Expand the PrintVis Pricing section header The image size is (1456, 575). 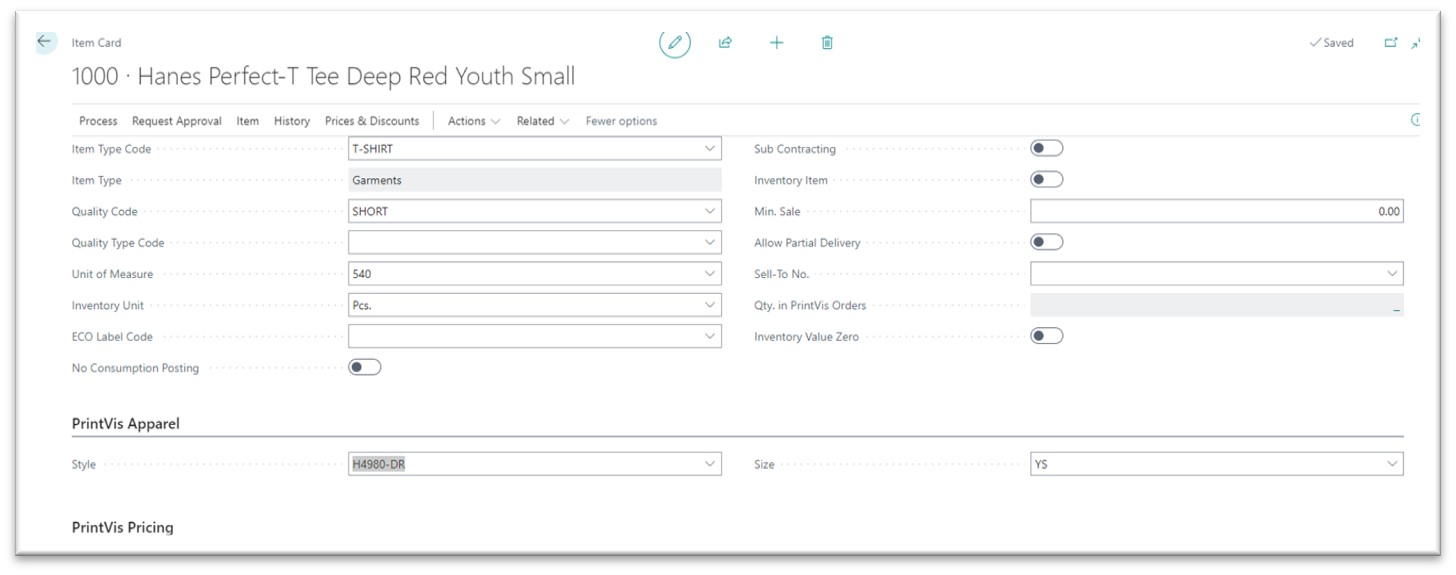coord(123,527)
